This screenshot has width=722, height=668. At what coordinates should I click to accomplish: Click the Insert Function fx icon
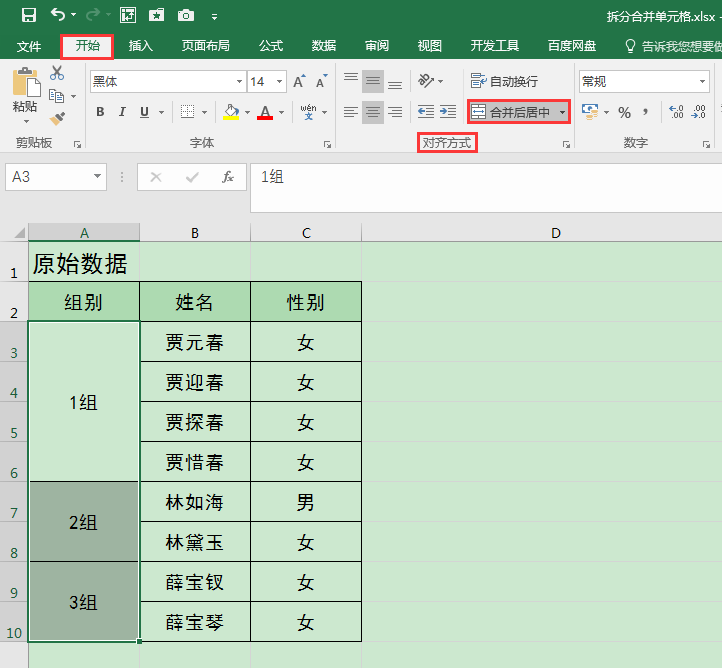[228, 177]
